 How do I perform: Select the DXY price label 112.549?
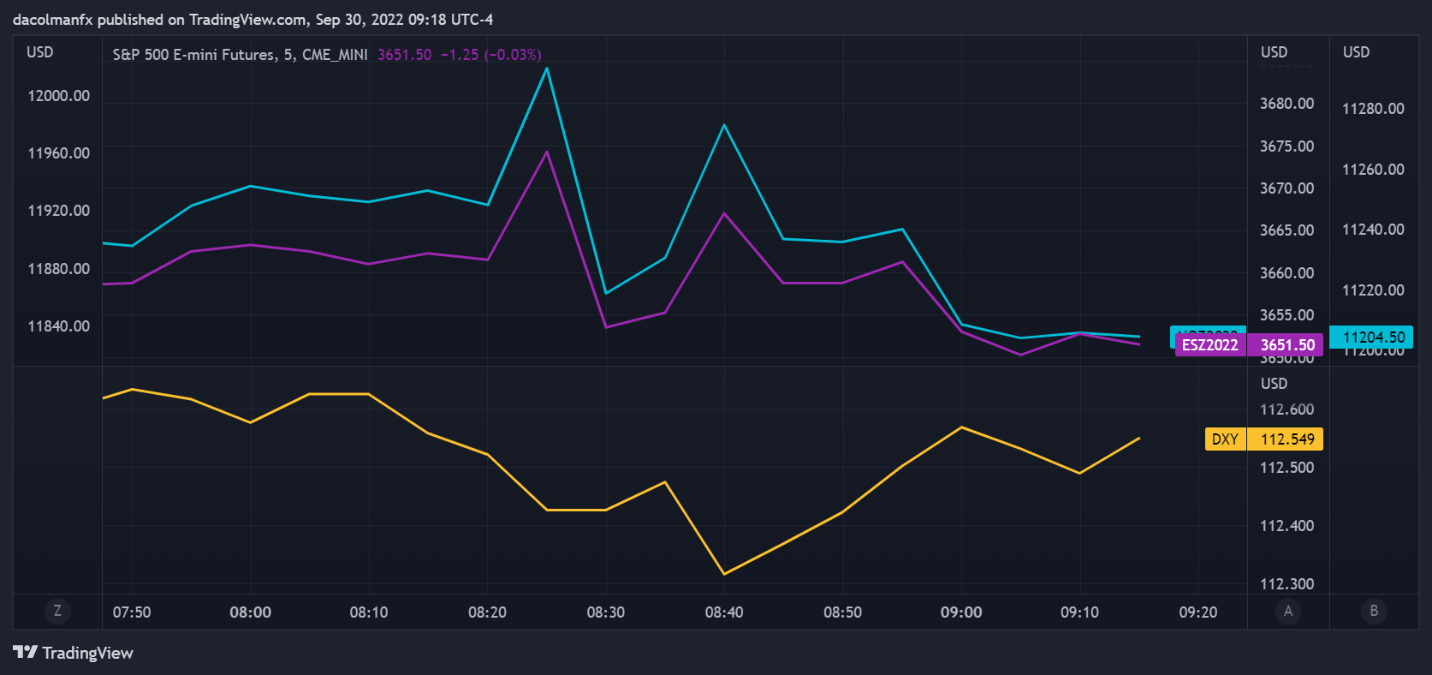coord(1264,439)
